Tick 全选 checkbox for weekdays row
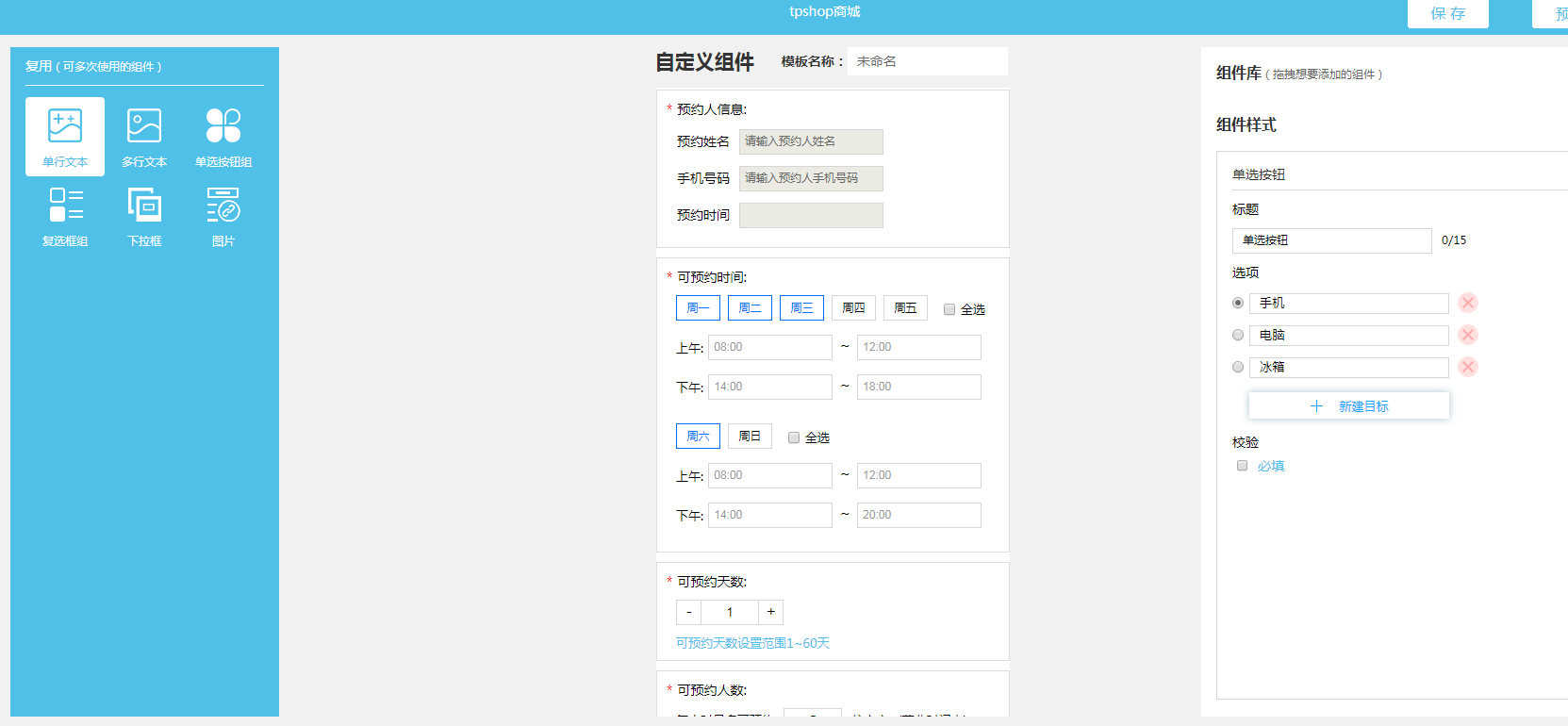Screen dimensions: 1568x726 coord(949,309)
